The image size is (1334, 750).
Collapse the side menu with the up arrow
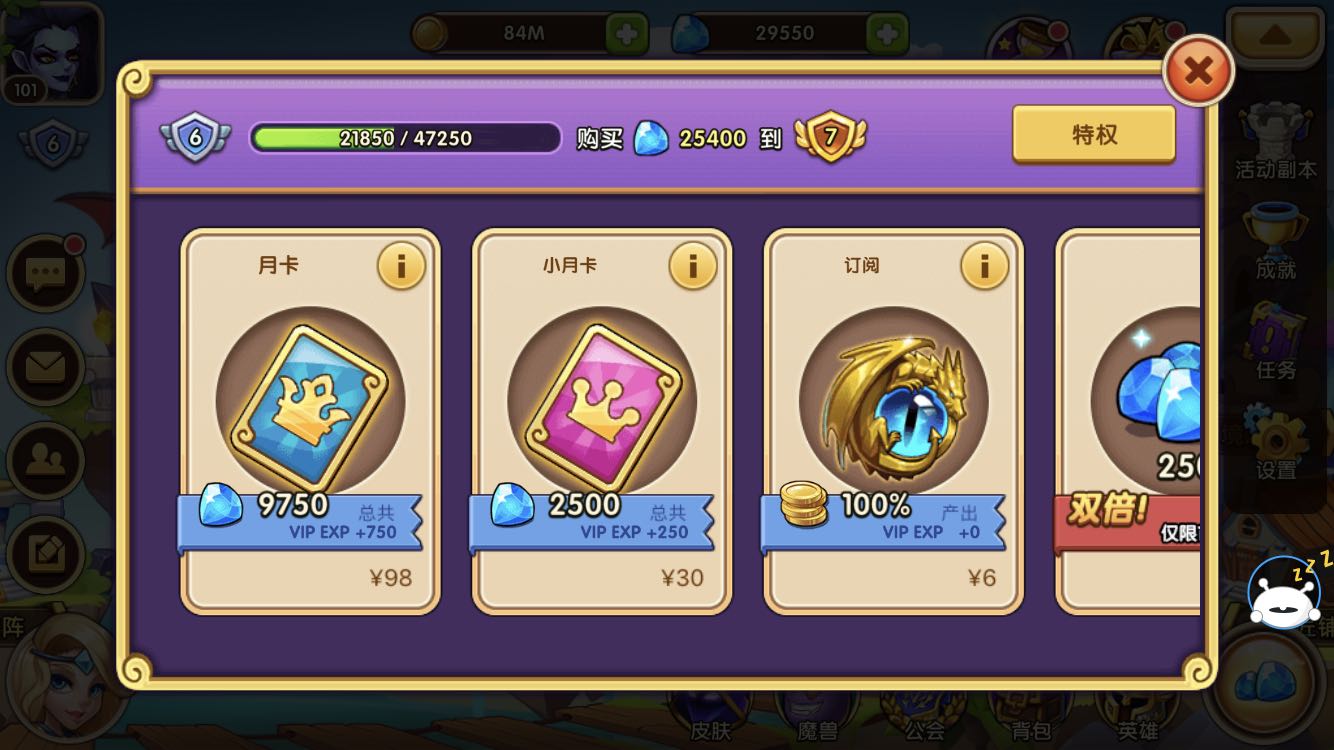(x=1274, y=36)
